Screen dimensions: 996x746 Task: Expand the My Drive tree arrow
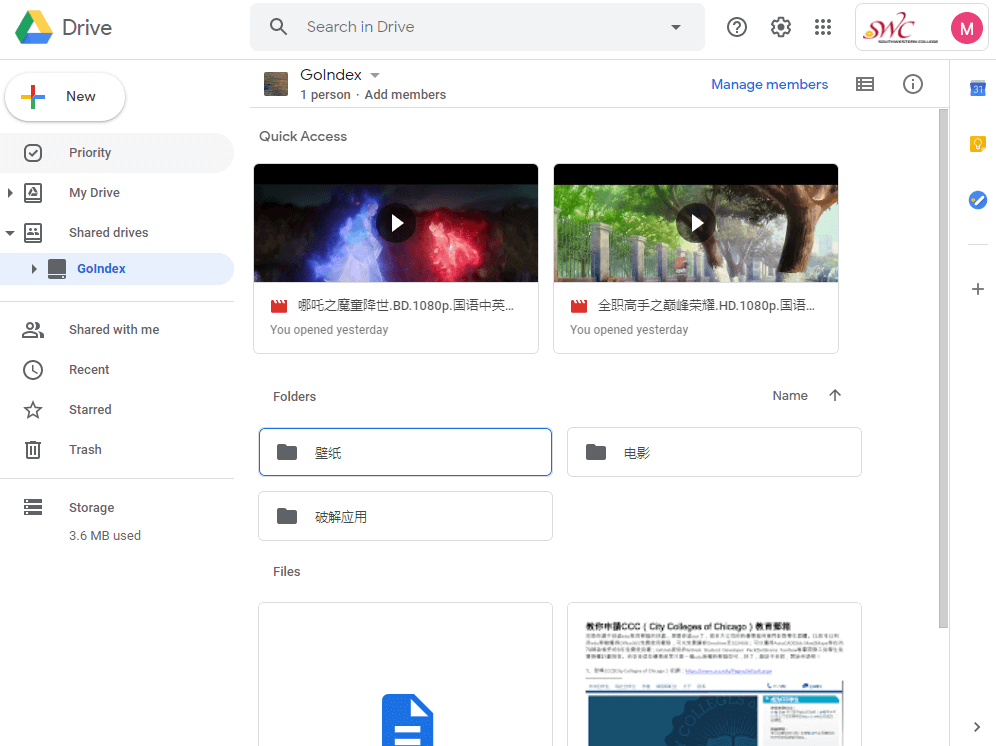click(10, 193)
